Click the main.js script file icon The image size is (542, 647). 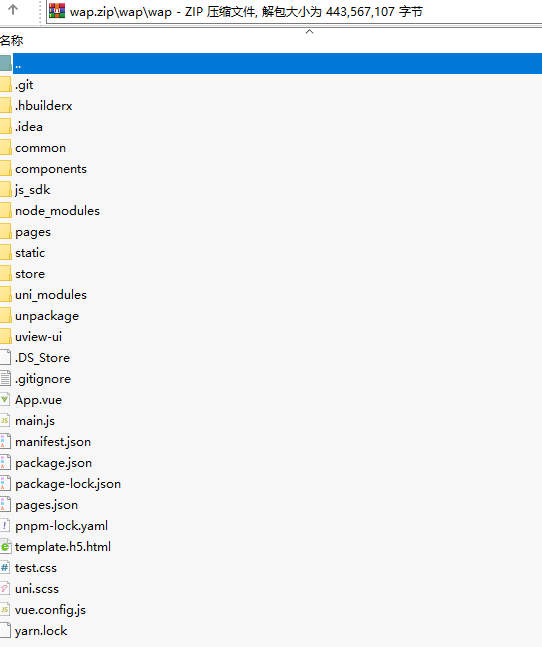(x=5, y=421)
